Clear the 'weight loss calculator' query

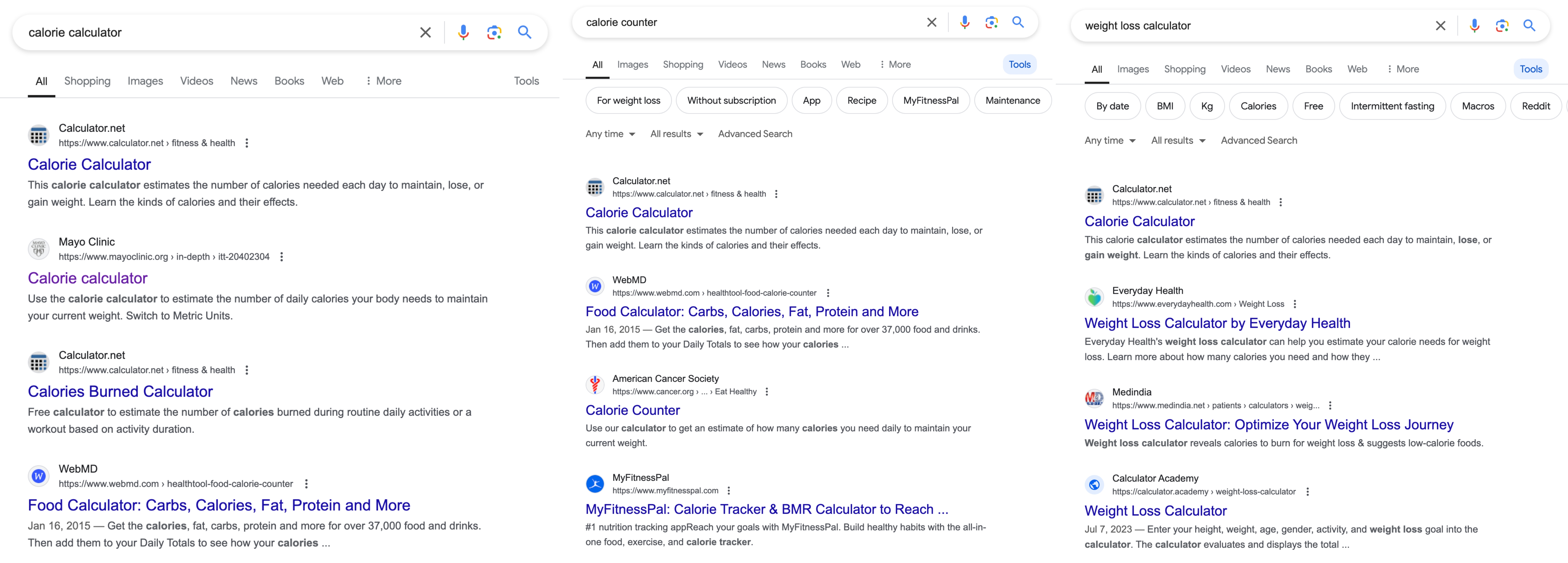point(1440,26)
